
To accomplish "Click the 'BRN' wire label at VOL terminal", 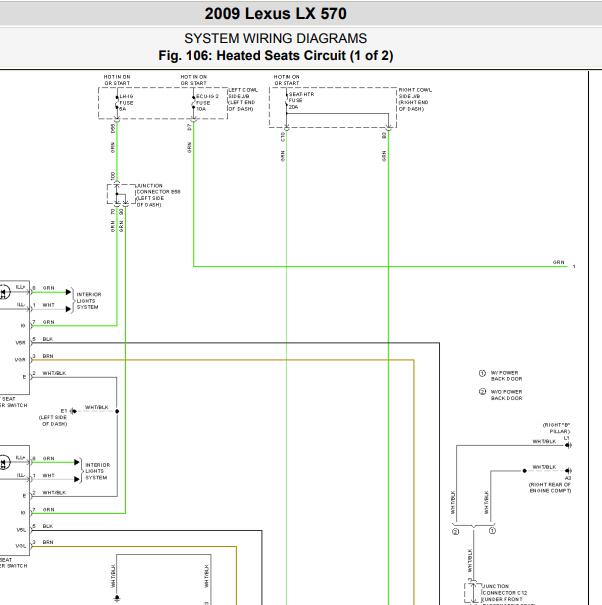I will [x=48, y=542].
